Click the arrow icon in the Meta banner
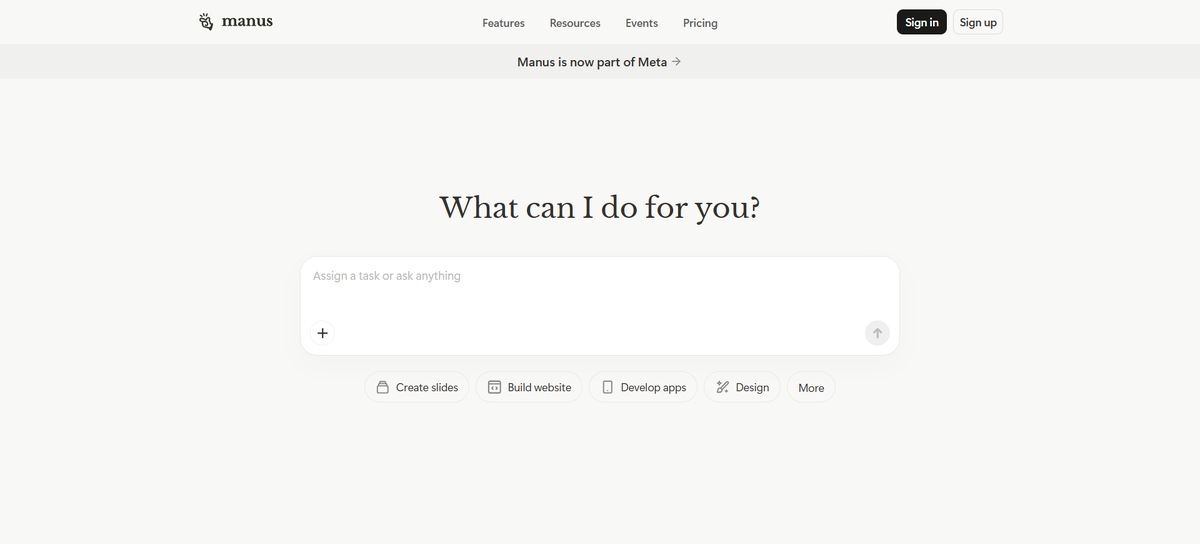1200x544 pixels. click(x=677, y=62)
